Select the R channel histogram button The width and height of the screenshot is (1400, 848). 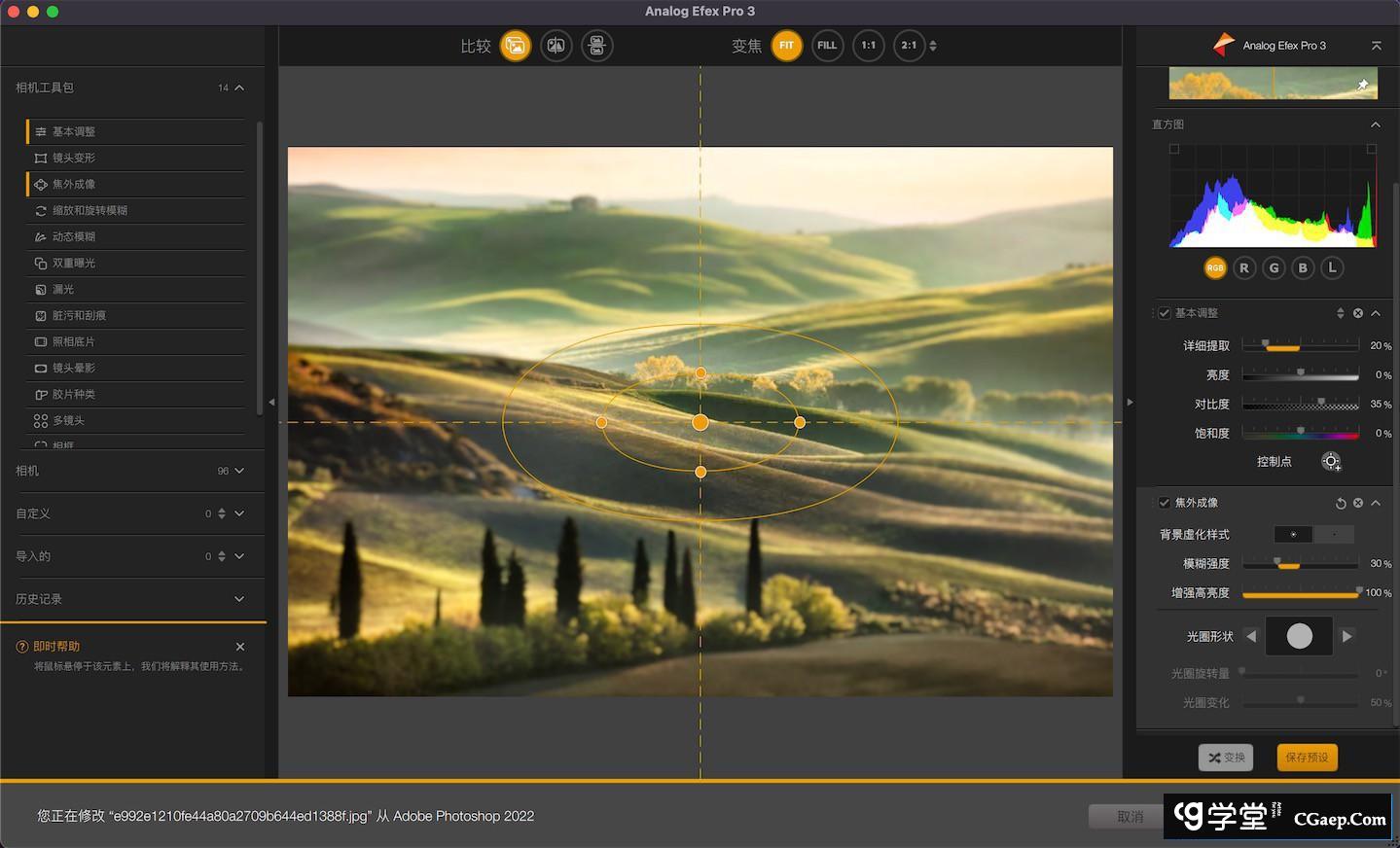click(1244, 268)
